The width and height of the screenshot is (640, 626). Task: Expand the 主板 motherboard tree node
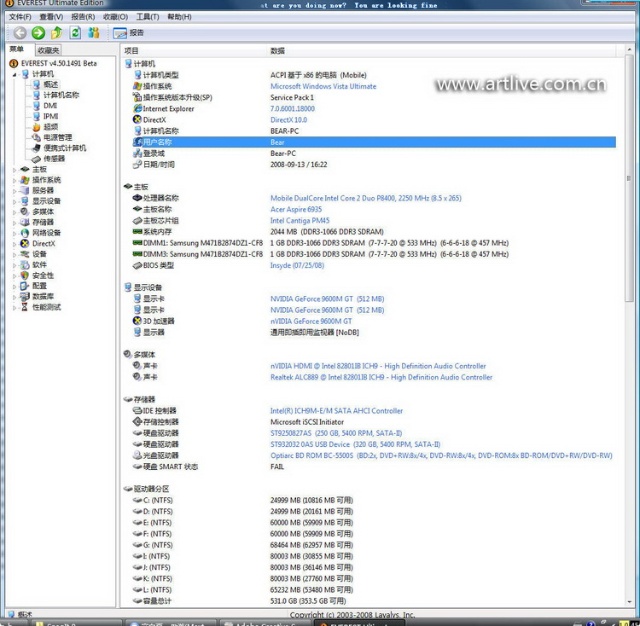coord(14,169)
